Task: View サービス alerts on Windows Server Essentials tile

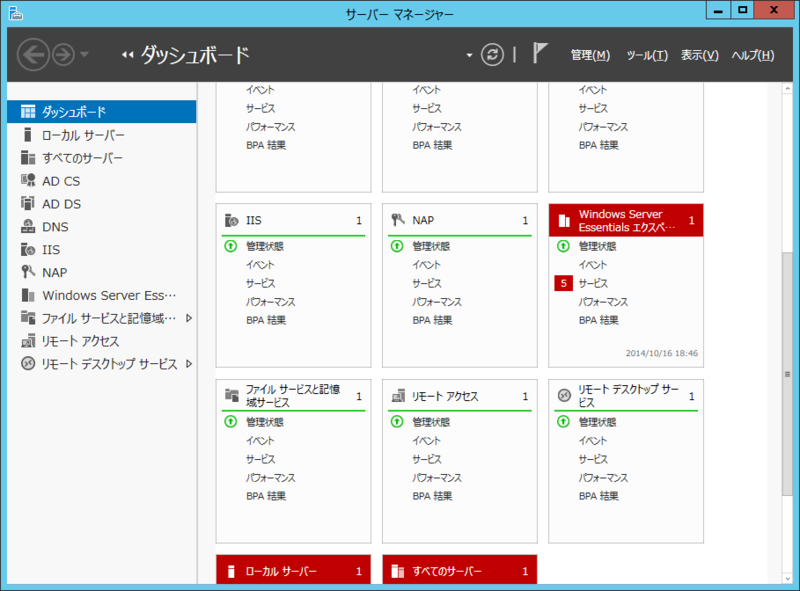Action: 591,282
